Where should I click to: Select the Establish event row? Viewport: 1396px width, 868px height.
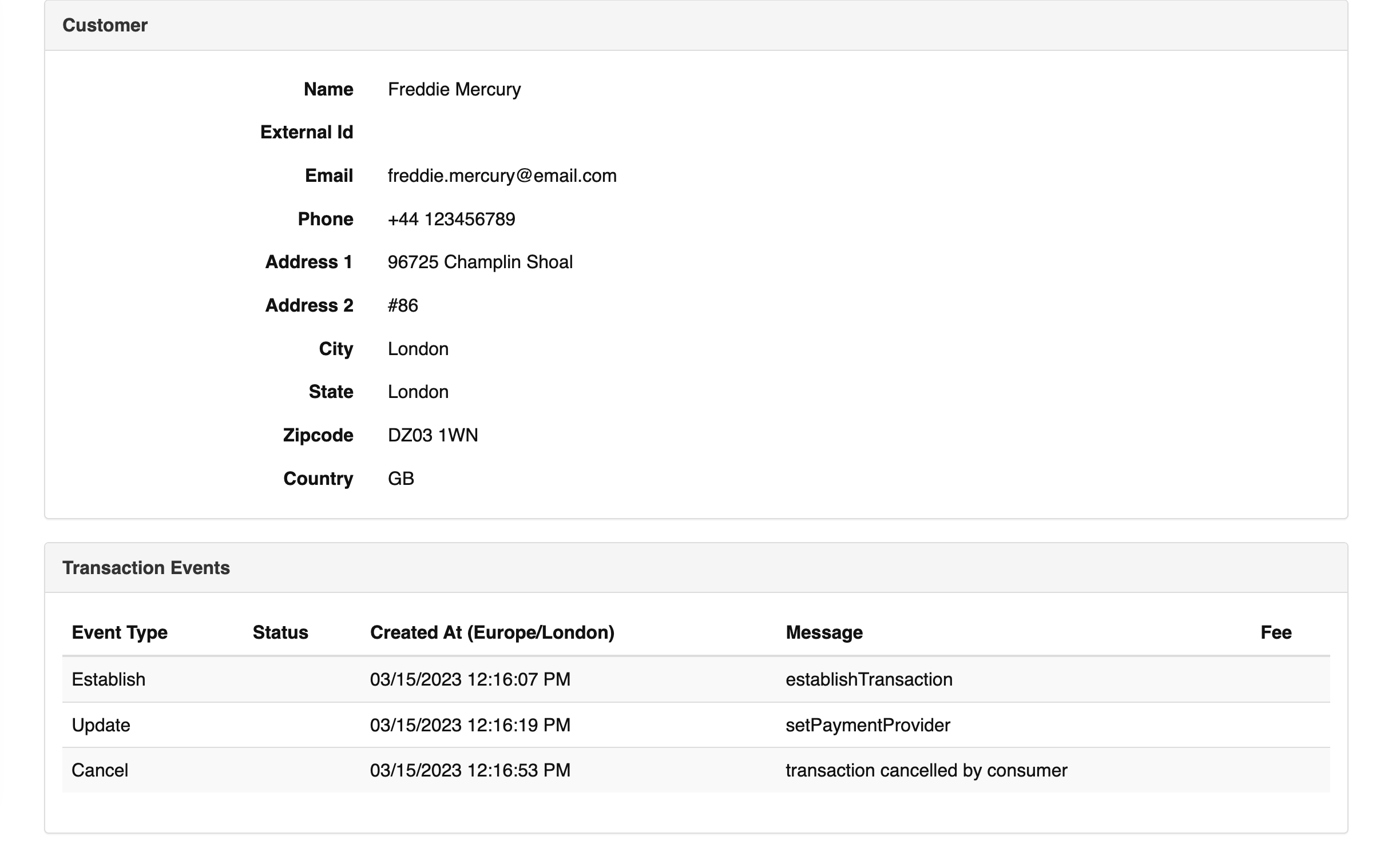pos(695,680)
